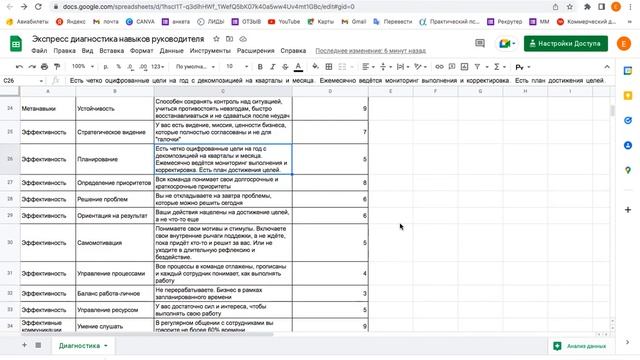Open the functions sigma menu
The width and height of the screenshot is (640, 360).
pos(500,67)
